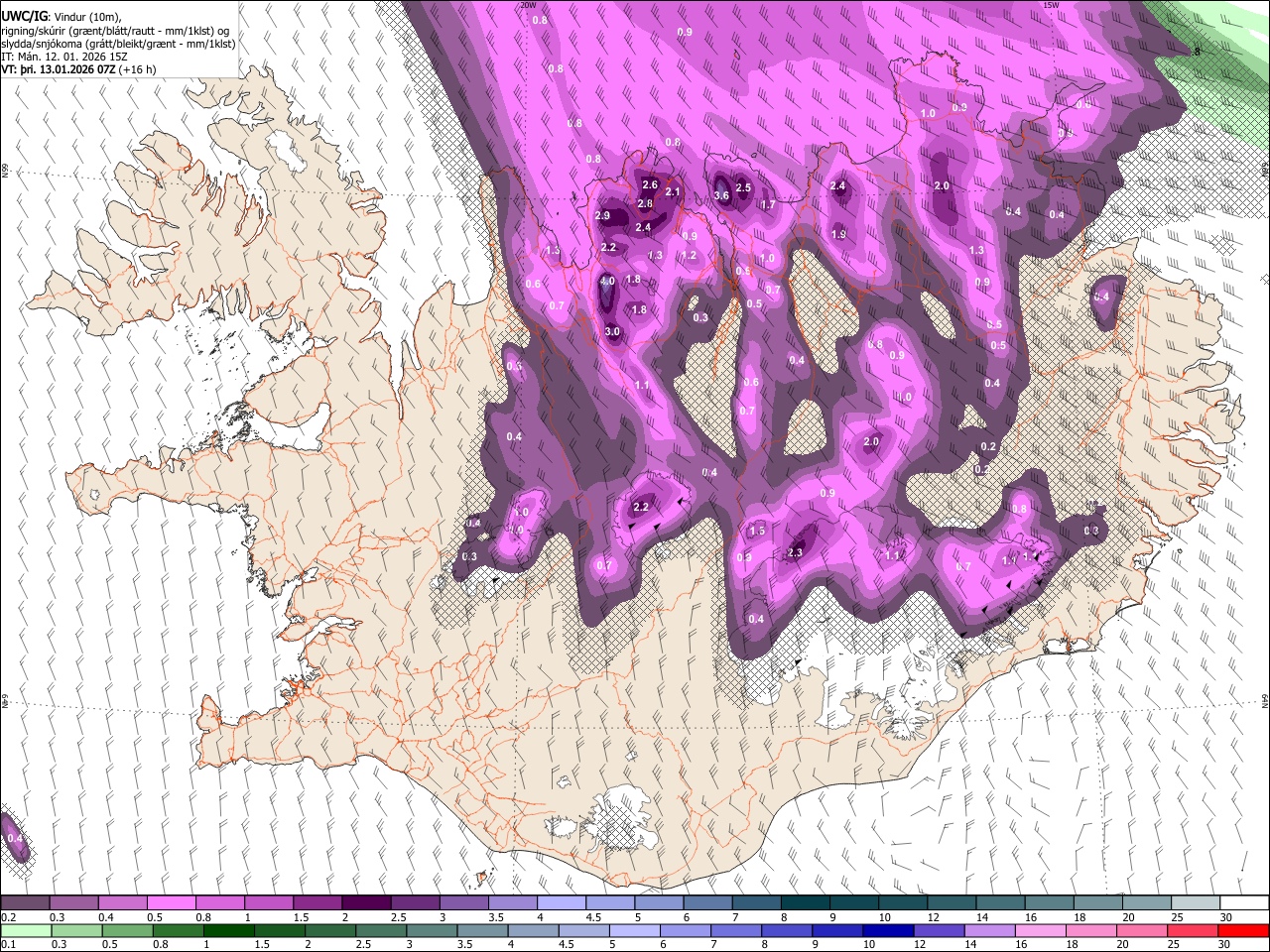
Task: Click the '2.3' precipitation value on the map
Action: pyautogui.click(x=795, y=553)
